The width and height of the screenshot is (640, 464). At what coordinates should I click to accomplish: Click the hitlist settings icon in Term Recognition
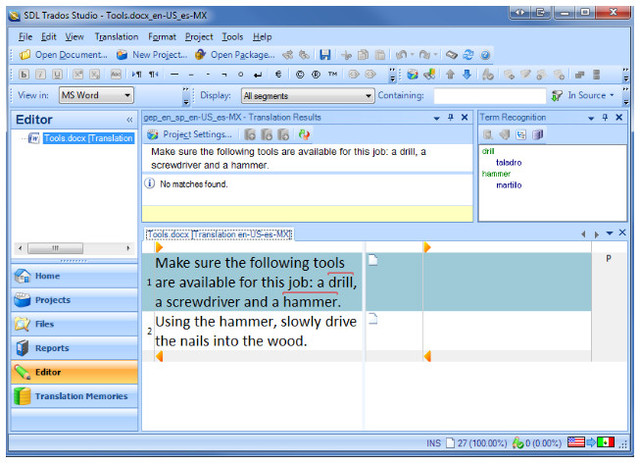point(521,134)
